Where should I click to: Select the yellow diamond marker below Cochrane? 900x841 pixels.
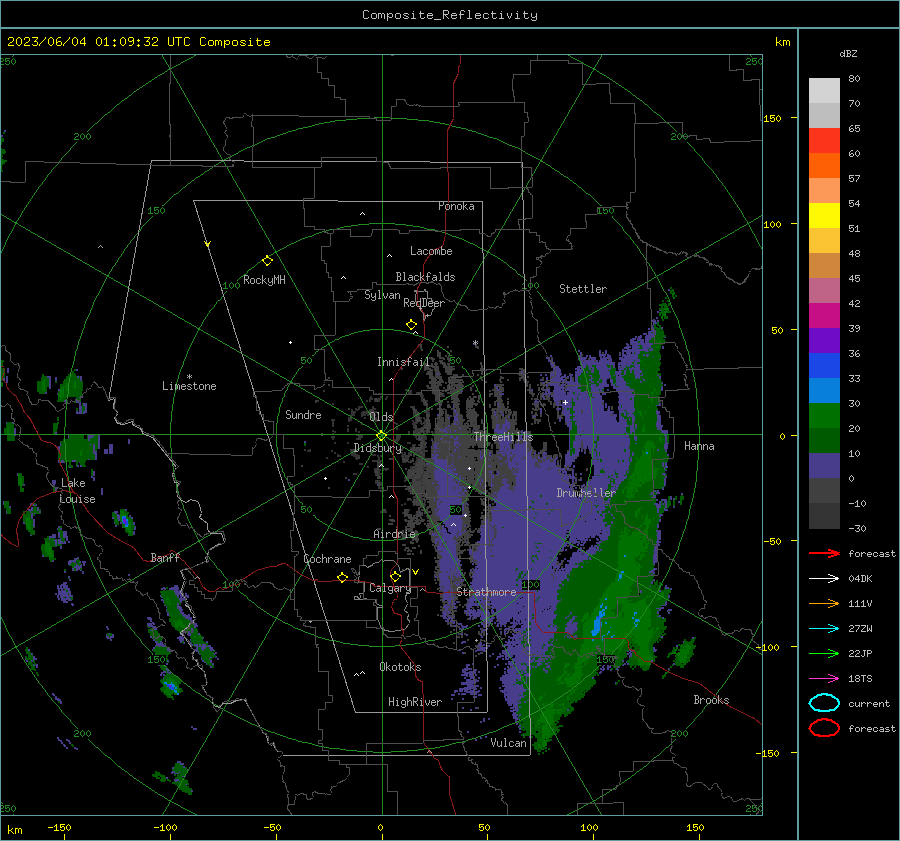click(343, 578)
